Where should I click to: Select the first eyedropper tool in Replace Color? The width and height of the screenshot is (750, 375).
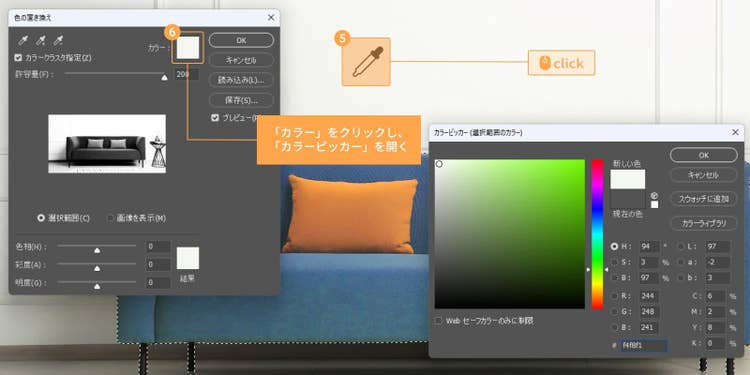[x=22, y=41]
